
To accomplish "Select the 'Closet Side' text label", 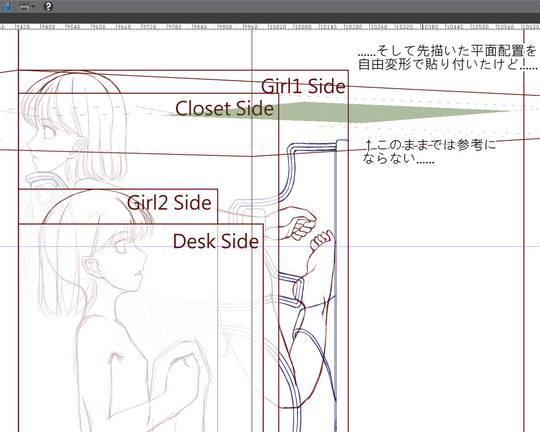I will coord(225,109).
